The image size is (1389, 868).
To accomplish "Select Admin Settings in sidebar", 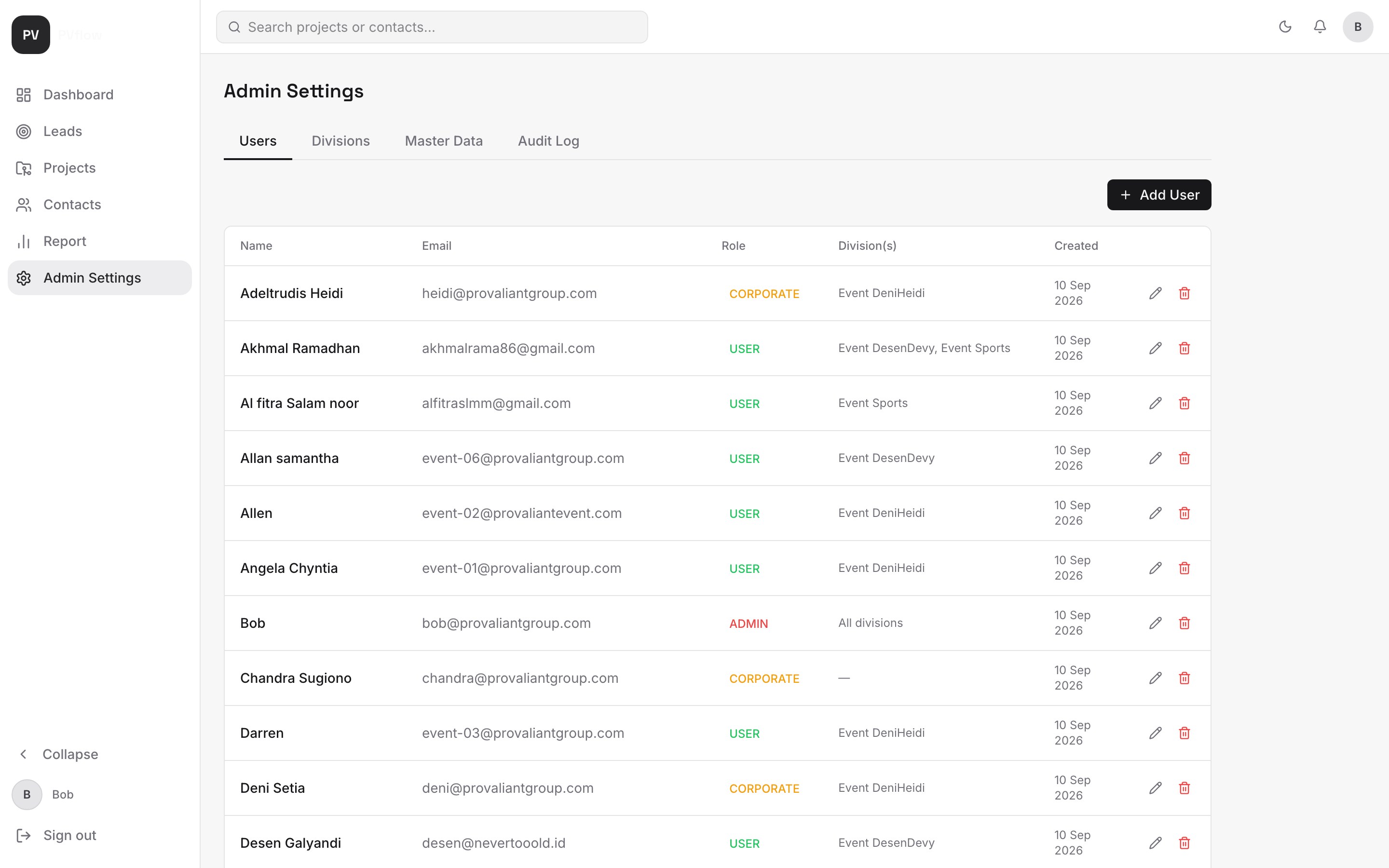I will point(99,278).
